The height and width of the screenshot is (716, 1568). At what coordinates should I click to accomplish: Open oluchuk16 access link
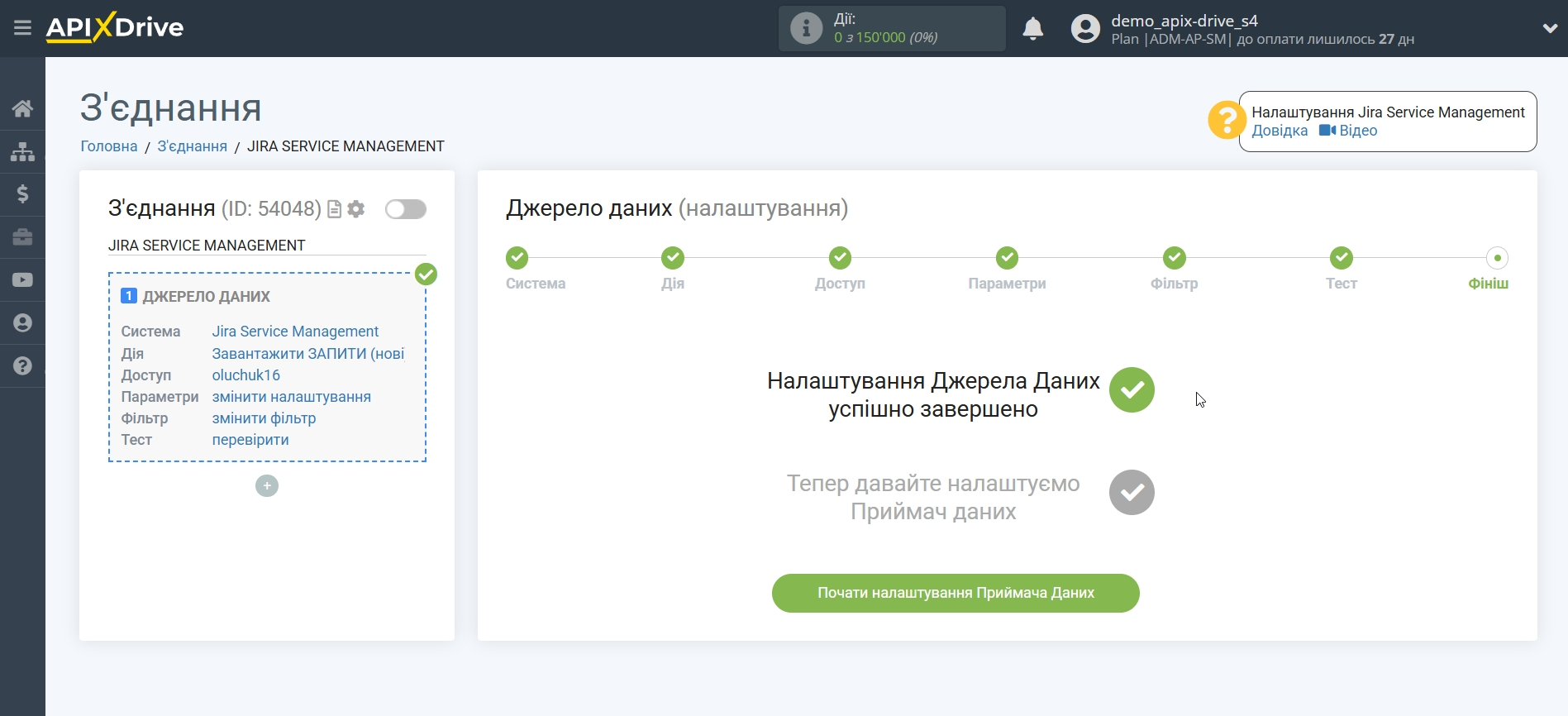click(x=246, y=375)
